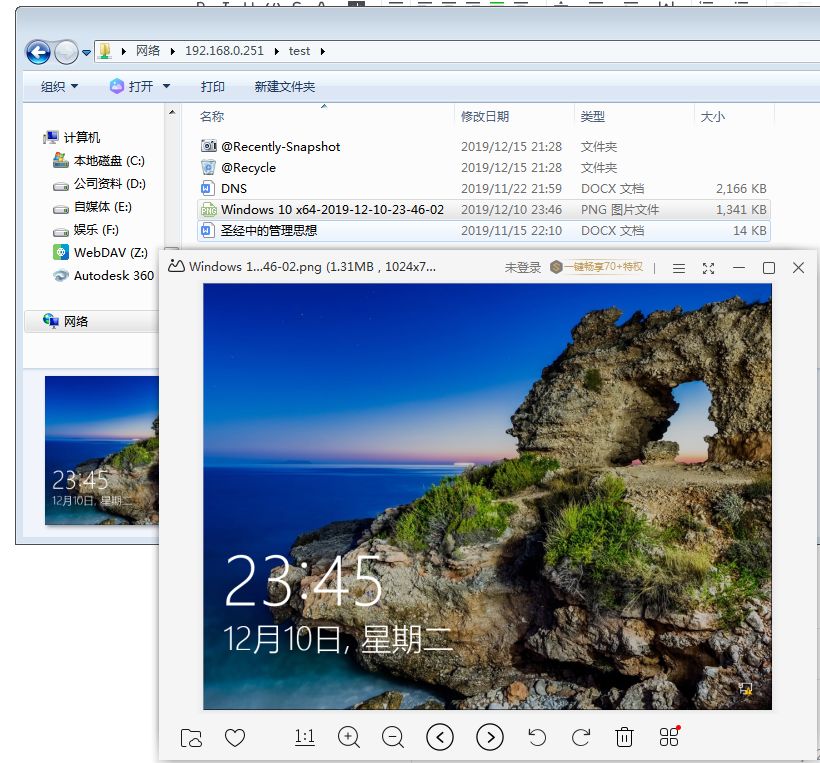This screenshot has height=763, width=820.
Task: Go to the previous image
Action: [440, 738]
